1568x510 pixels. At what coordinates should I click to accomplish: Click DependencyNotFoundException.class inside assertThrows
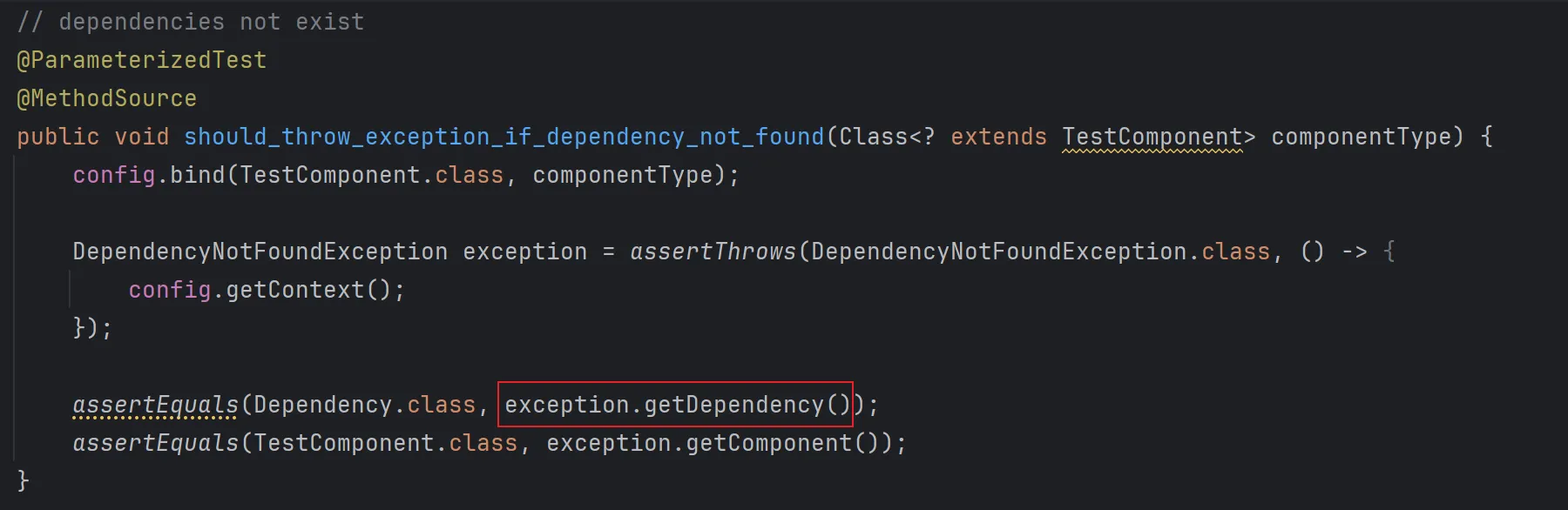tap(1040, 252)
